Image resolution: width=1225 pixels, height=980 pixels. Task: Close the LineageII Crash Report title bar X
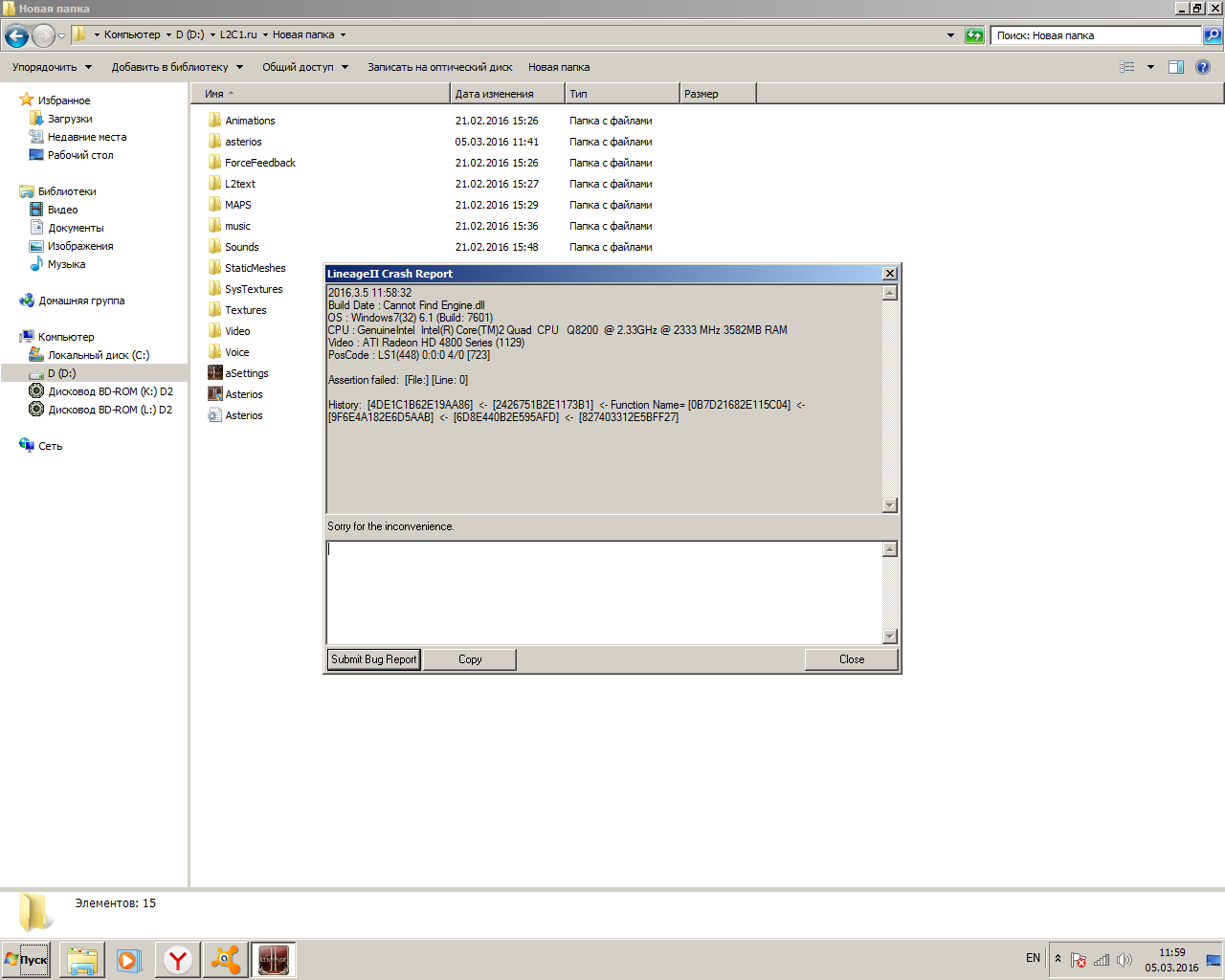click(889, 274)
